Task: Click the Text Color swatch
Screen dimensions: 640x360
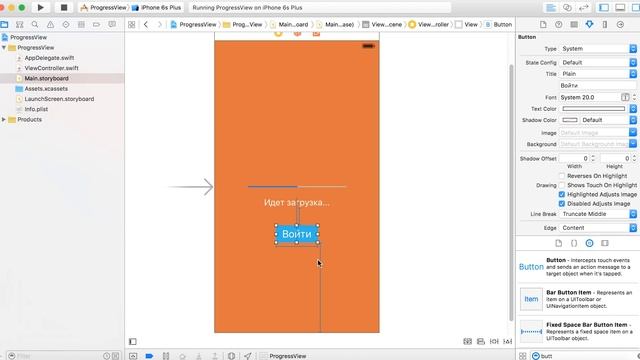Action: (x=593, y=109)
